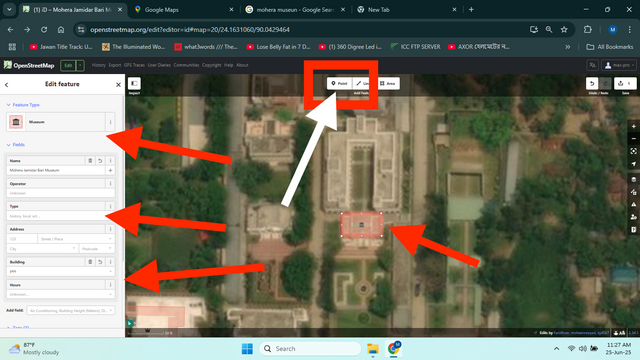Select the museum building on the map
The height and width of the screenshot is (360, 640).
[362, 224]
